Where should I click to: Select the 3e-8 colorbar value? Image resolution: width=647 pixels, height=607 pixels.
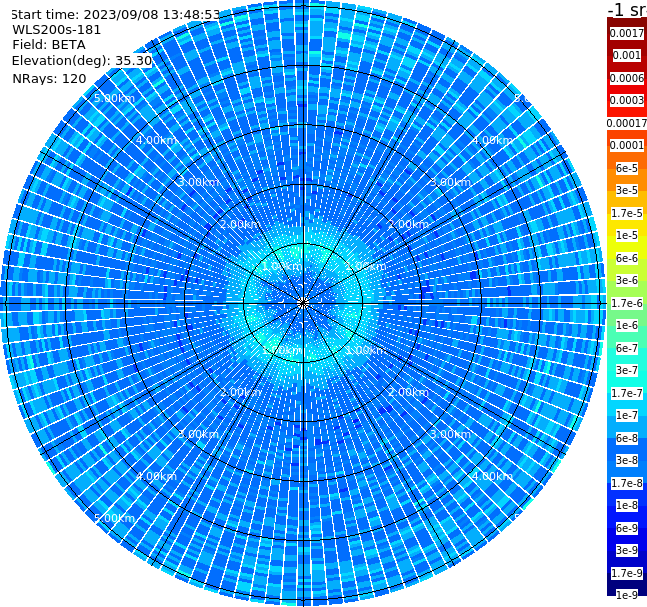pyautogui.click(x=627, y=460)
